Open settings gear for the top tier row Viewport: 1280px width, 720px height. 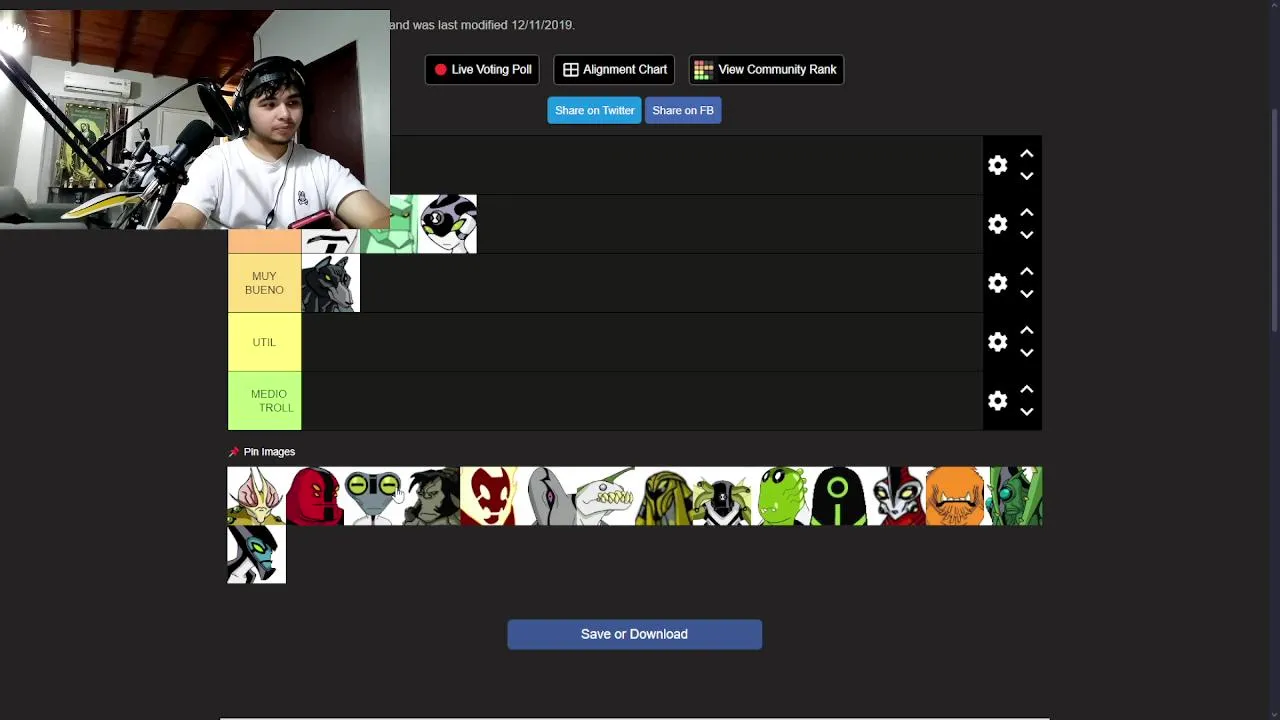pos(997,165)
